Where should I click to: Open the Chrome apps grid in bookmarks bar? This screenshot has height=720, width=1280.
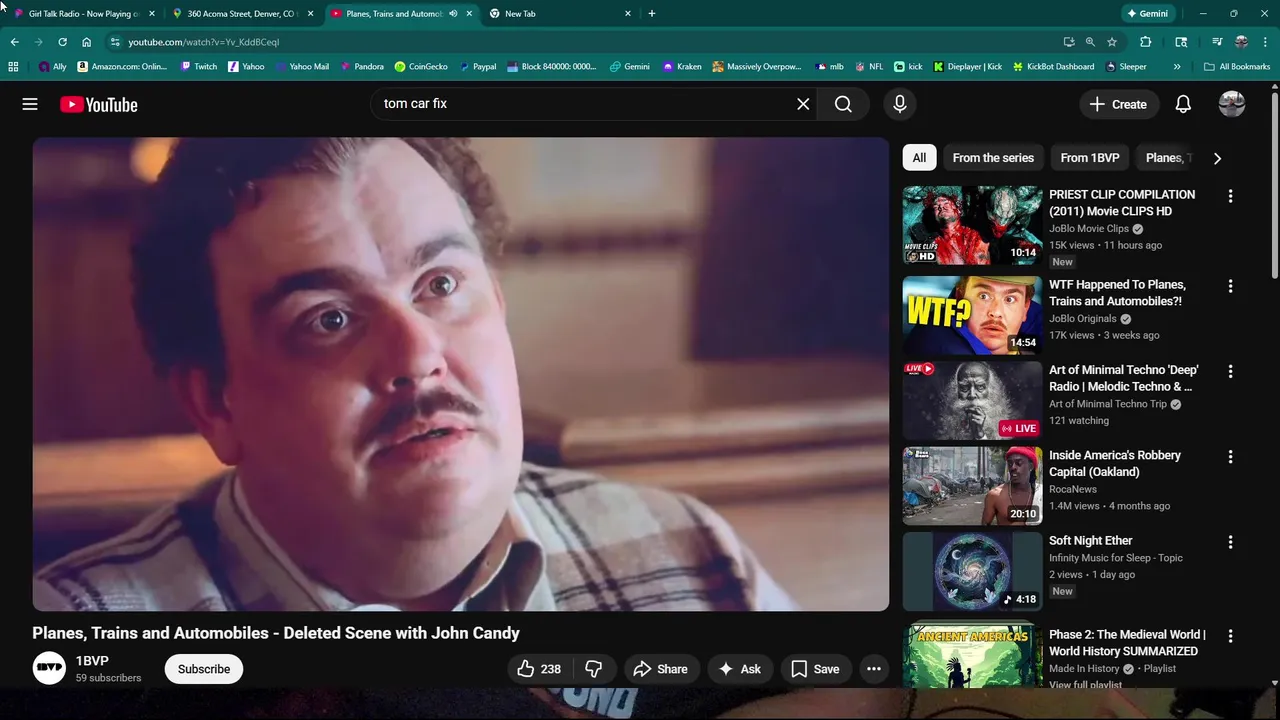(x=13, y=67)
